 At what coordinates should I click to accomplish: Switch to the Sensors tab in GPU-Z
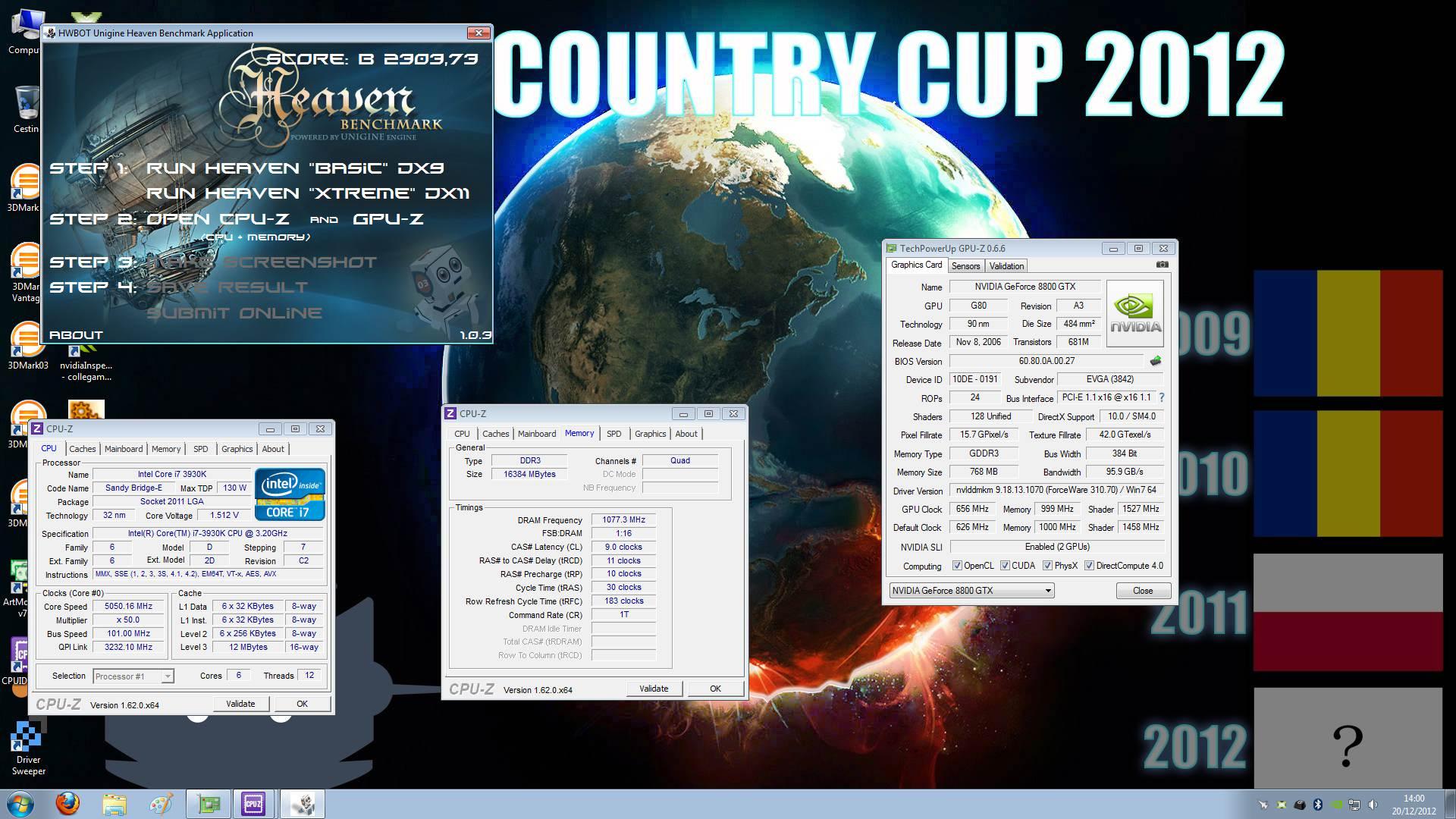click(x=965, y=266)
